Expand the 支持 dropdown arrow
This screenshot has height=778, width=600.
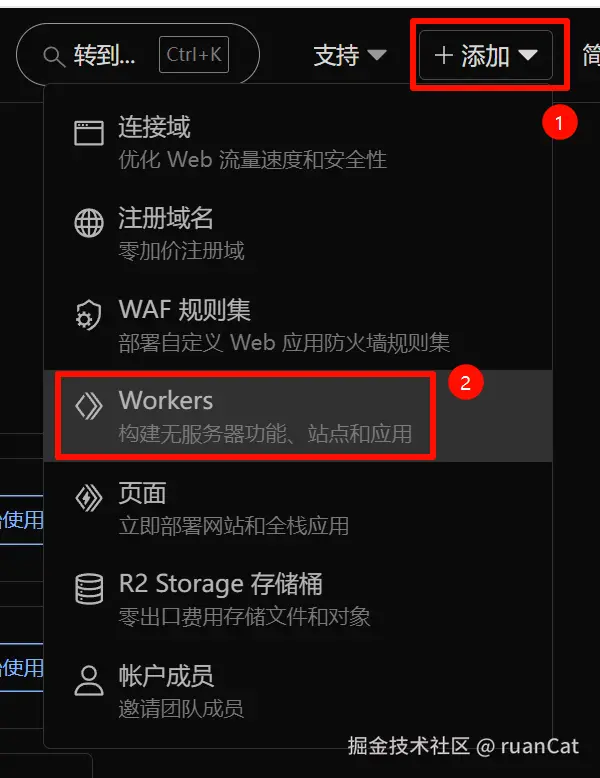[377, 55]
